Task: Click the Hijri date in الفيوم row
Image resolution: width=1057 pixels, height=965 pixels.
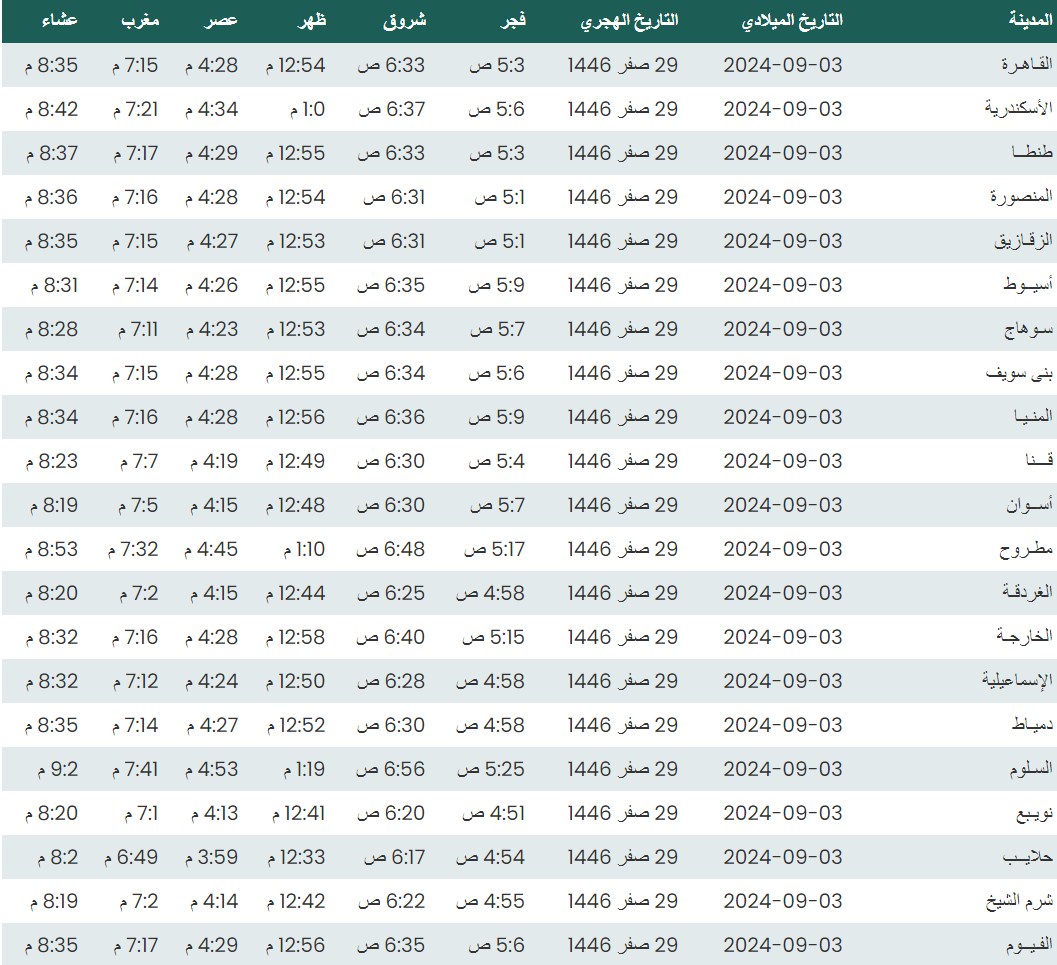Action: click(x=622, y=945)
